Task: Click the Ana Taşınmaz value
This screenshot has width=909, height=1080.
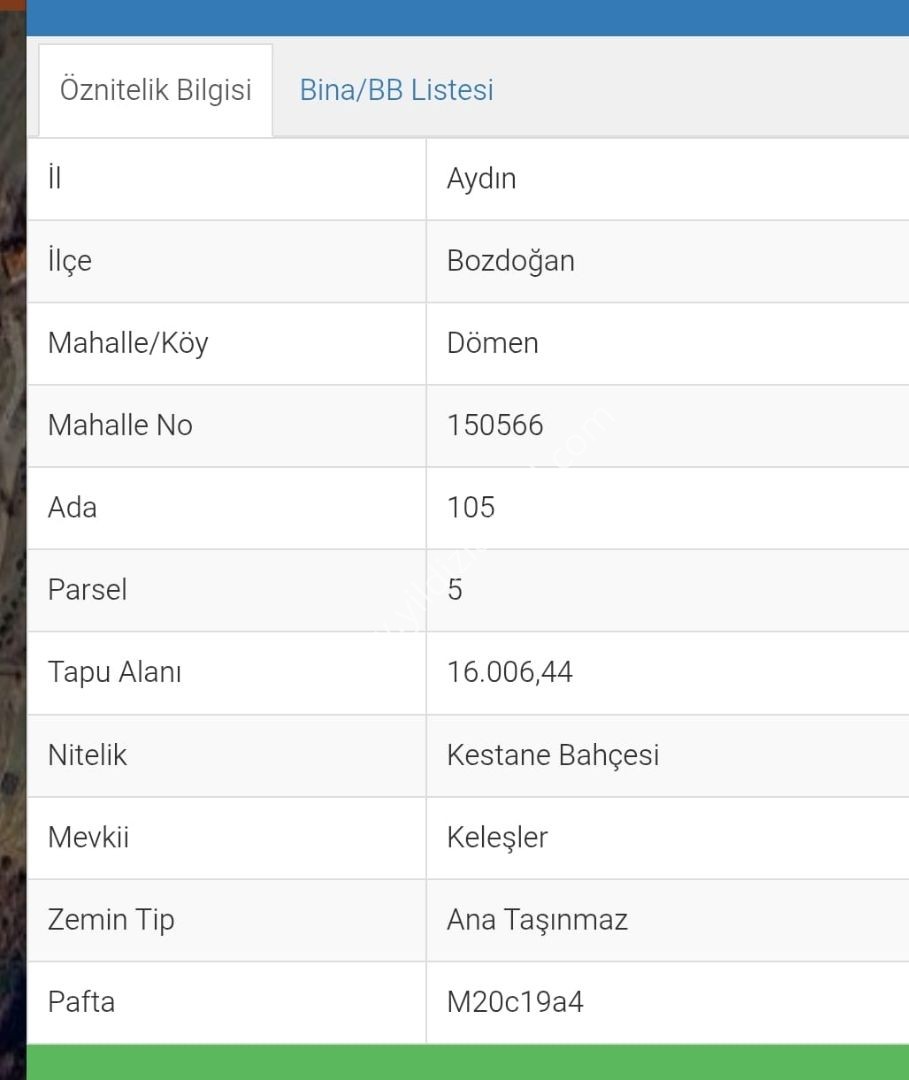Action: click(537, 919)
